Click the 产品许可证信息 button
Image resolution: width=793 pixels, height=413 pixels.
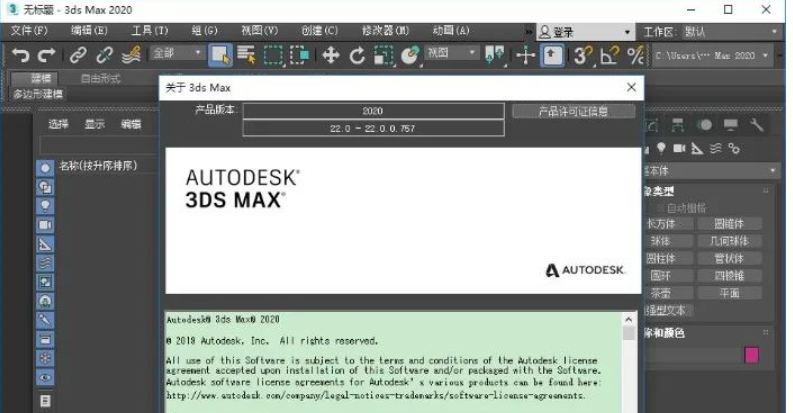coord(574,111)
